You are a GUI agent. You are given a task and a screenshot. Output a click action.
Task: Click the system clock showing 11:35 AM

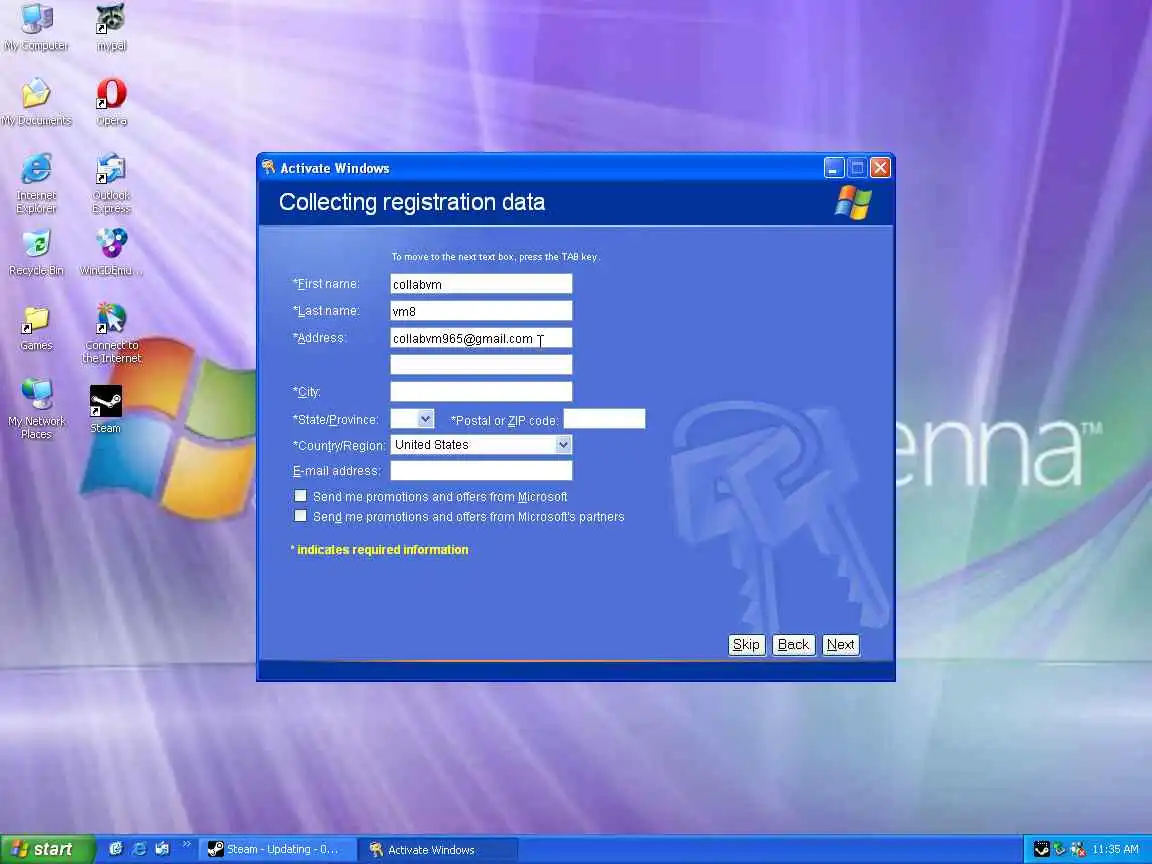click(x=1115, y=849)
